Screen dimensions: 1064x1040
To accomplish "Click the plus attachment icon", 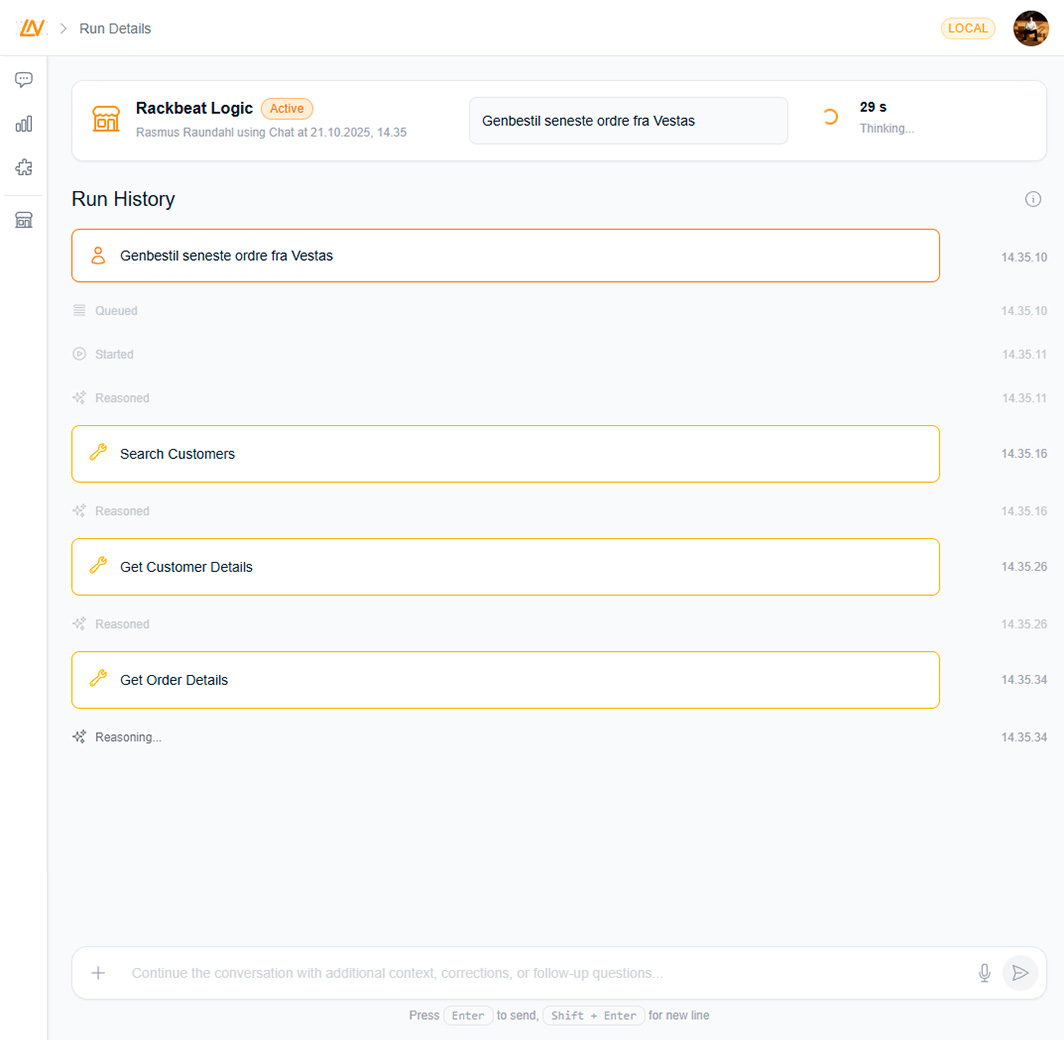I will [x=98, y=973].
